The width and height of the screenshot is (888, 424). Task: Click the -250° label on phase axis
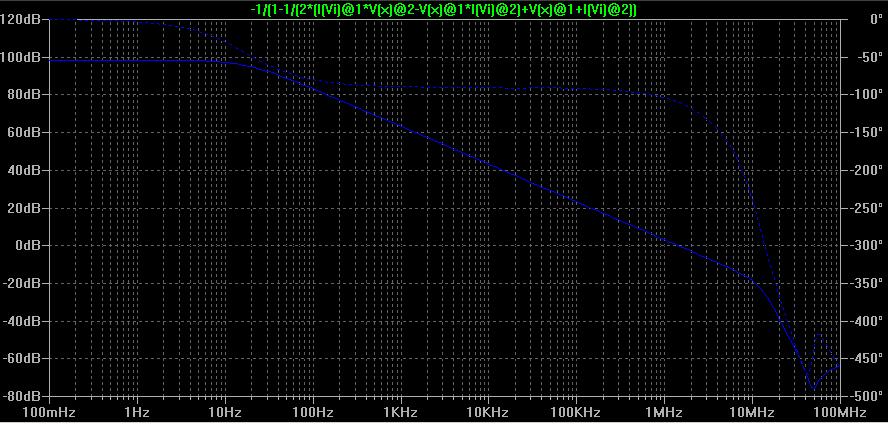click(x=865, y=208)
